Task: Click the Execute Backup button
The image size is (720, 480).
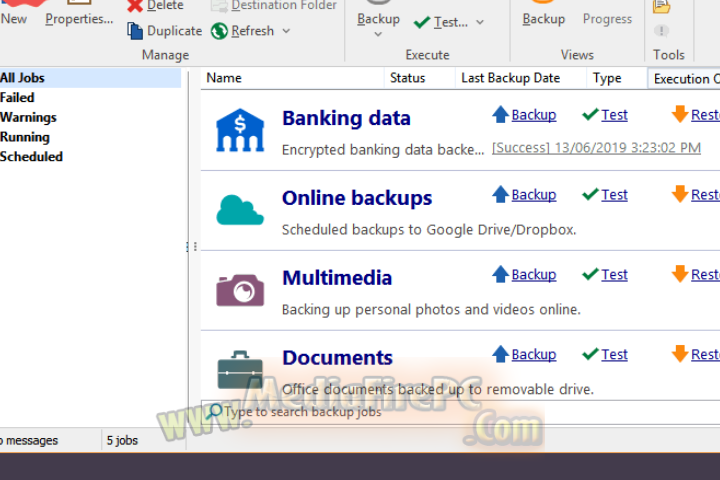Action: 378,14
